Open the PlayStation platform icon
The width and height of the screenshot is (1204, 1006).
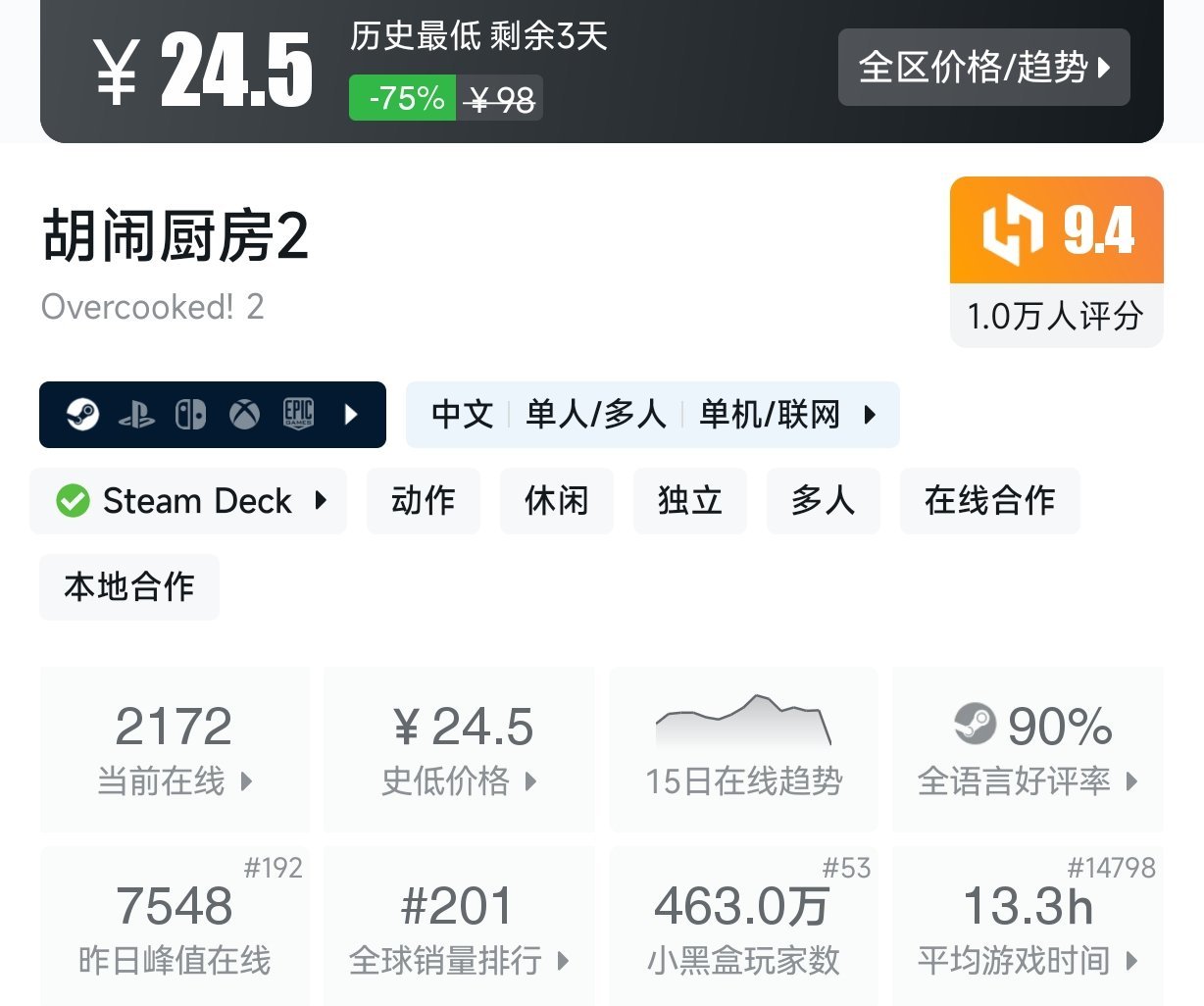click(x=137, y=415)
